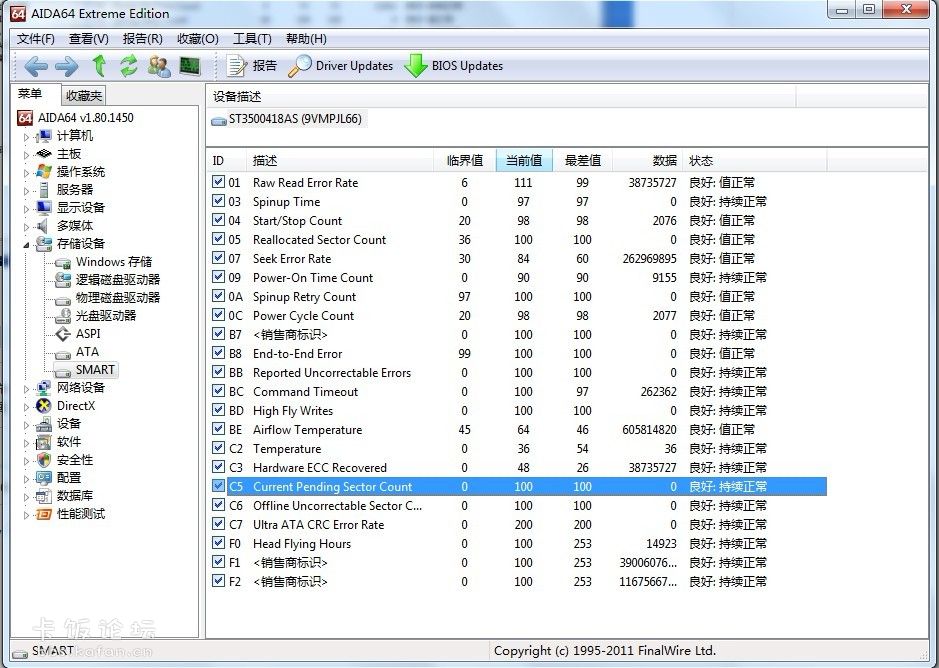Screen dimensions: 939x668
Task: Expand the 性能测试 tree node arrow
Action: pos(26,514)
